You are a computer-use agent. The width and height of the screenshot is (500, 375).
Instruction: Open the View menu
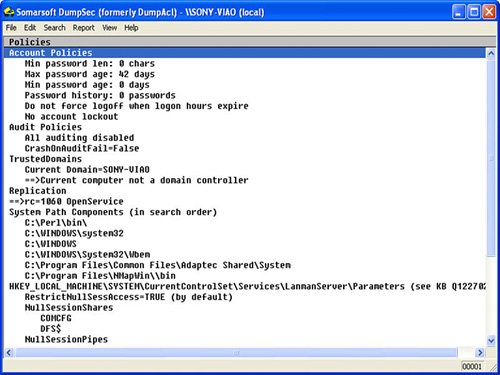(x=109, y=28)
